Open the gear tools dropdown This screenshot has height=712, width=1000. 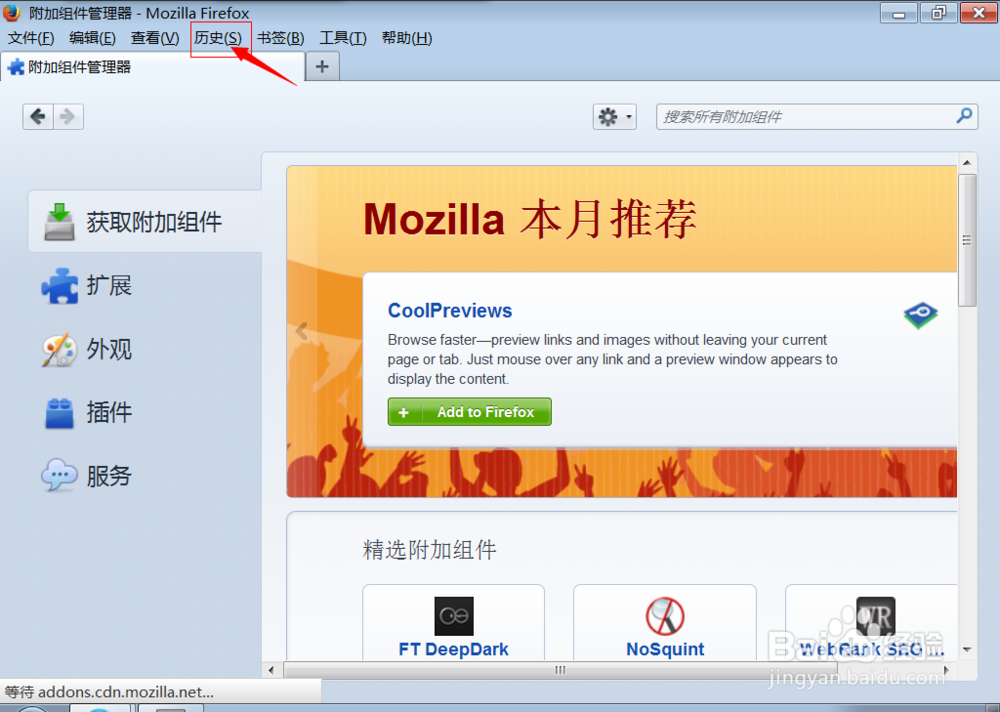[614, 117]
